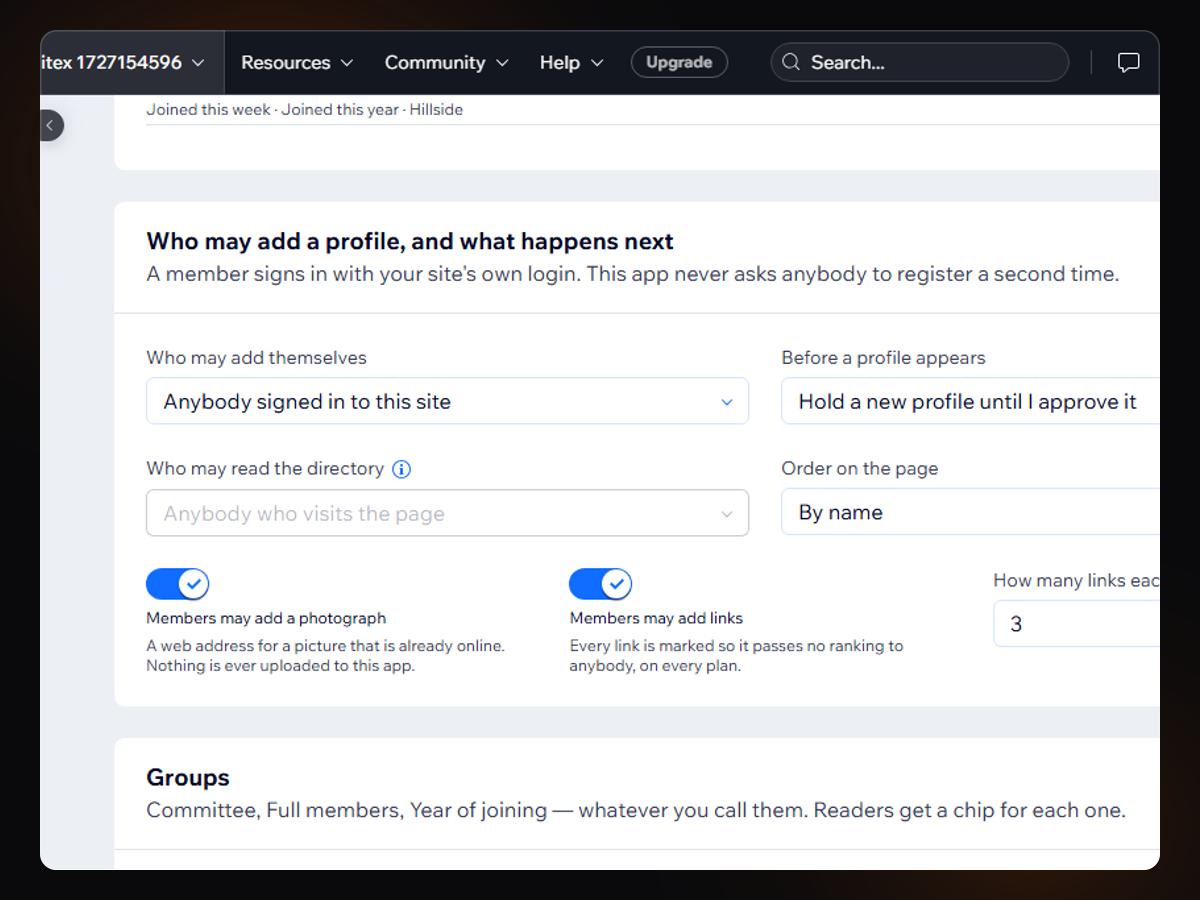Click into the Search field
The width and height of the screenshot is (1200, 900).
pyautogui.click(x=919, y=62)
